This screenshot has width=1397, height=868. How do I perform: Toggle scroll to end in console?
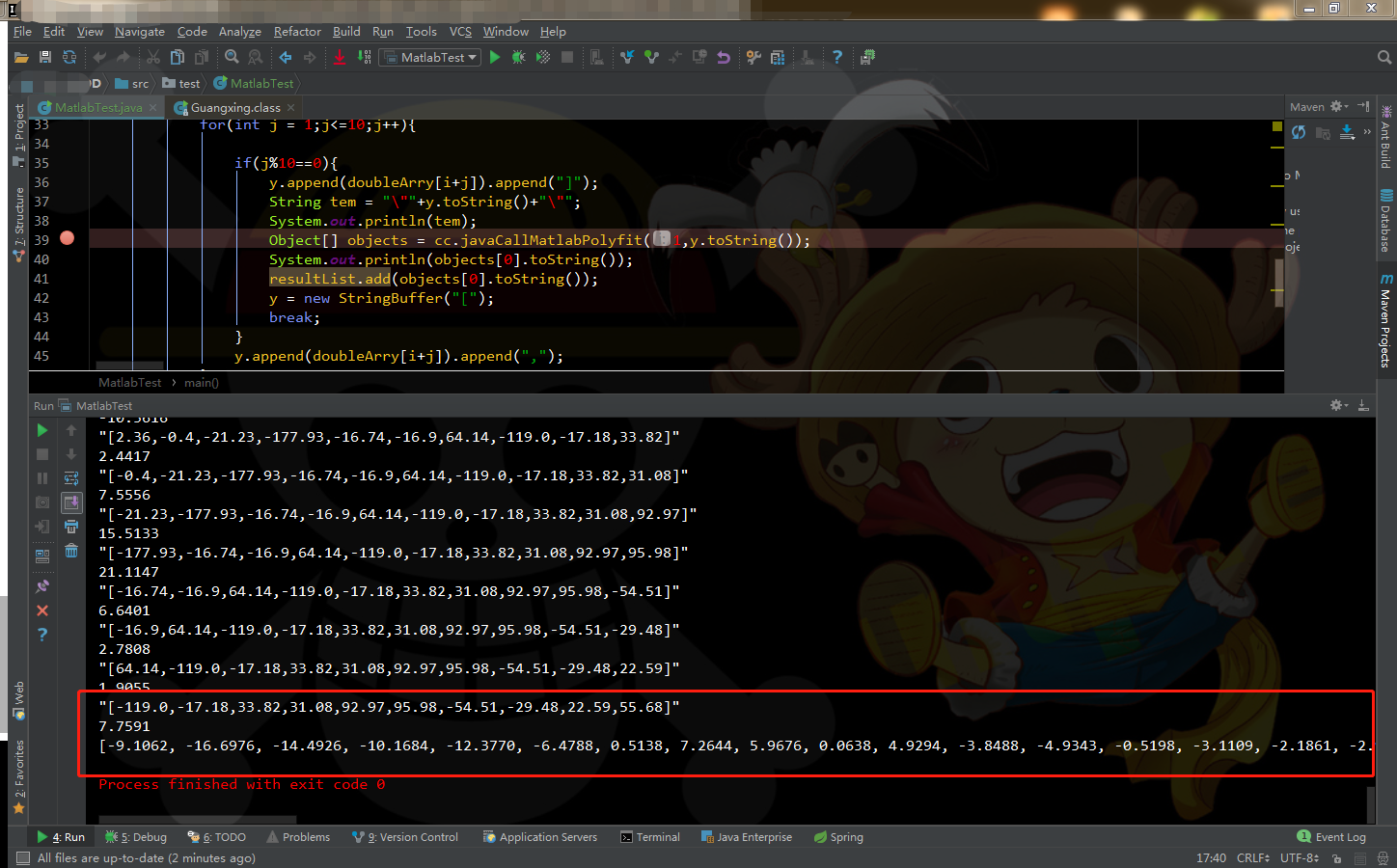(x=71, y=502)
